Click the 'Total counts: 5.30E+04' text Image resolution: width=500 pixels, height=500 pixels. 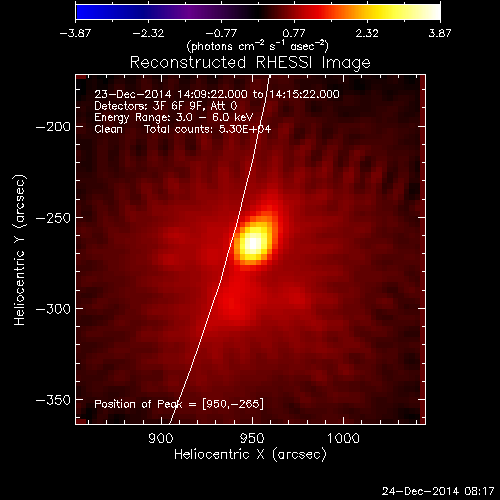[x=207, y=129]
